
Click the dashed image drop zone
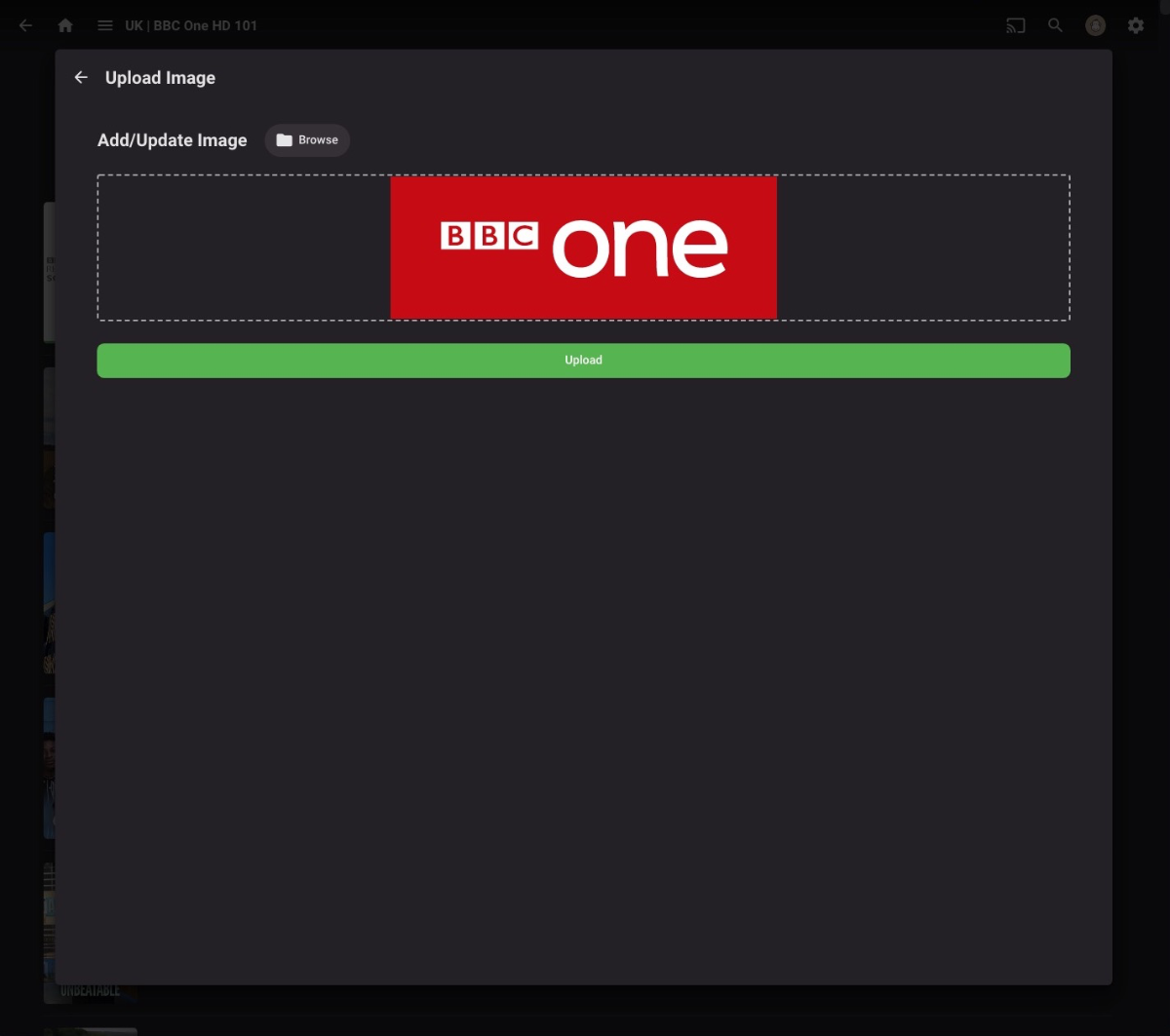(x=583, y=248)
